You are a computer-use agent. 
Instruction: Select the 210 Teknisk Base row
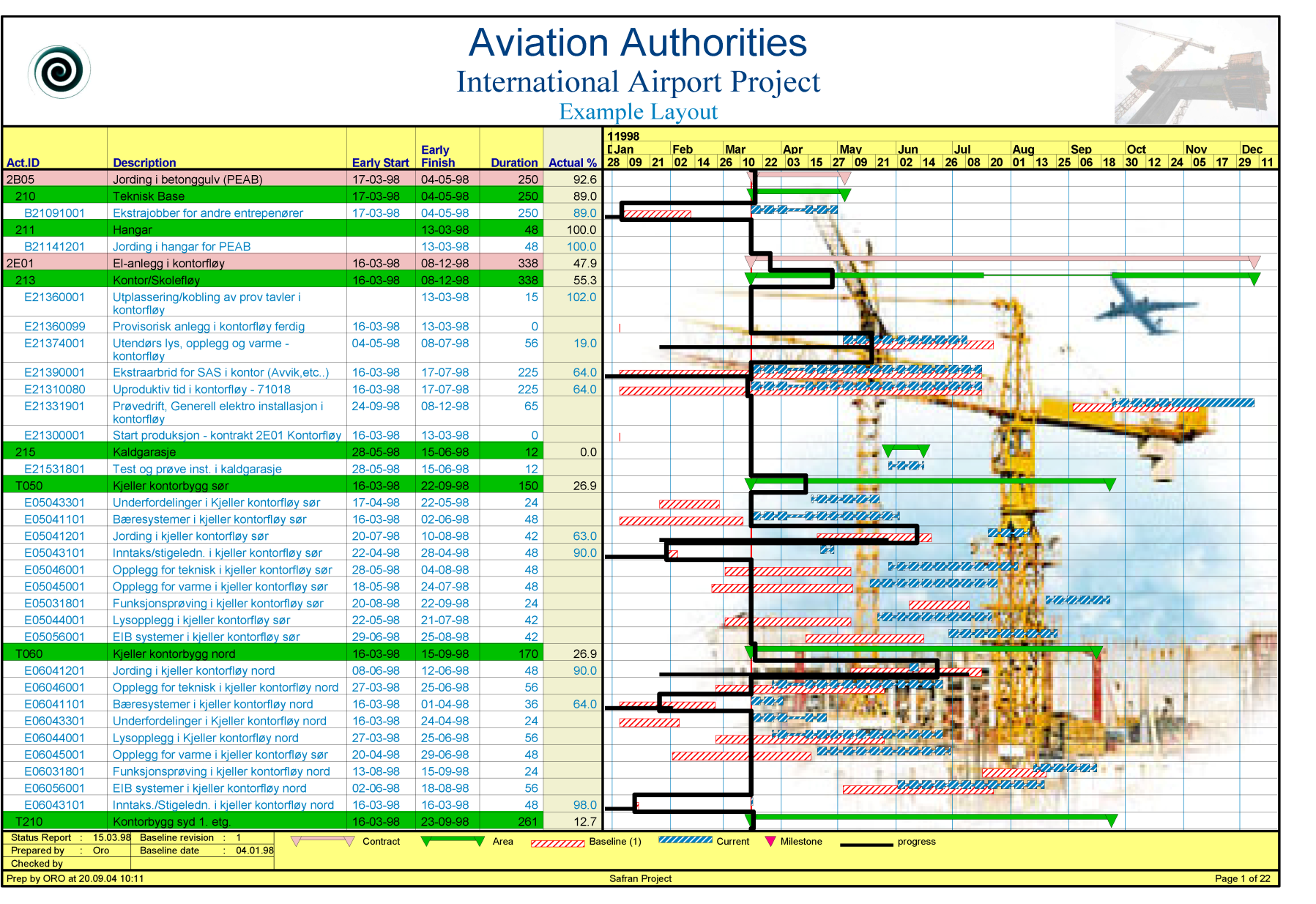click(x=302, y=196)
